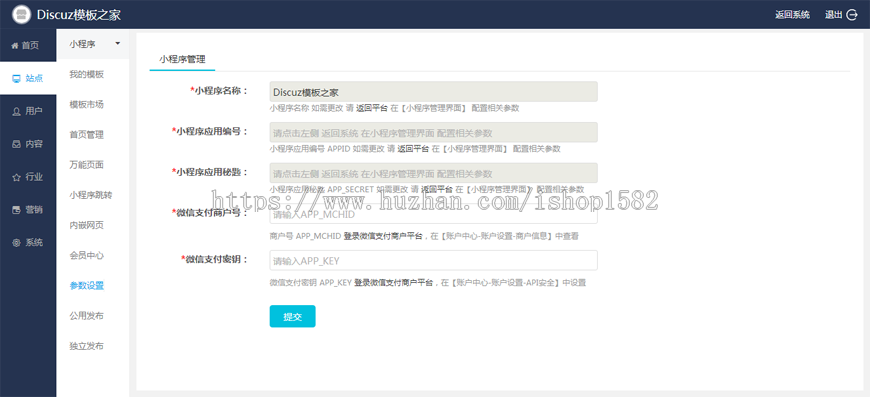Focus the 小程序应用秘匙 input field

click(433, 173)
